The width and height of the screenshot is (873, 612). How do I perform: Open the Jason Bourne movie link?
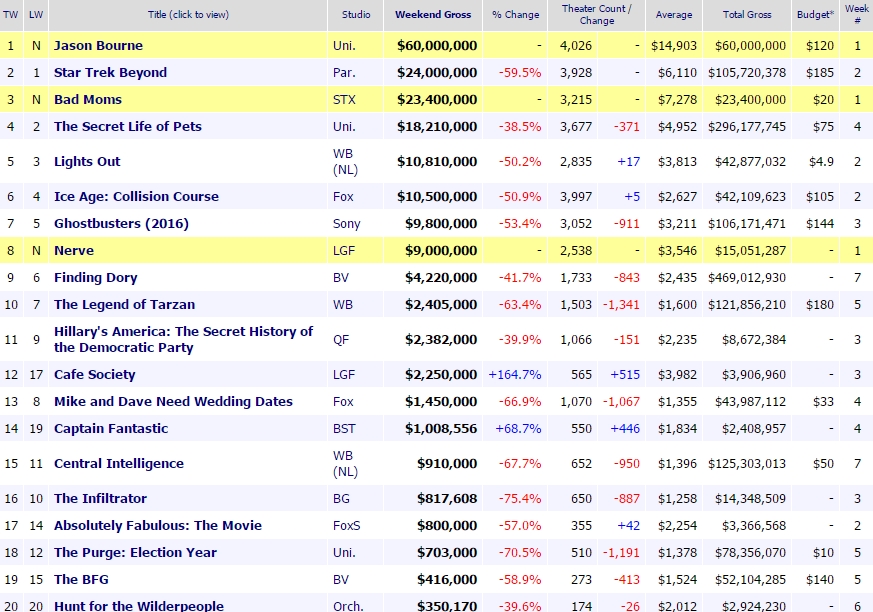point(99,46)
